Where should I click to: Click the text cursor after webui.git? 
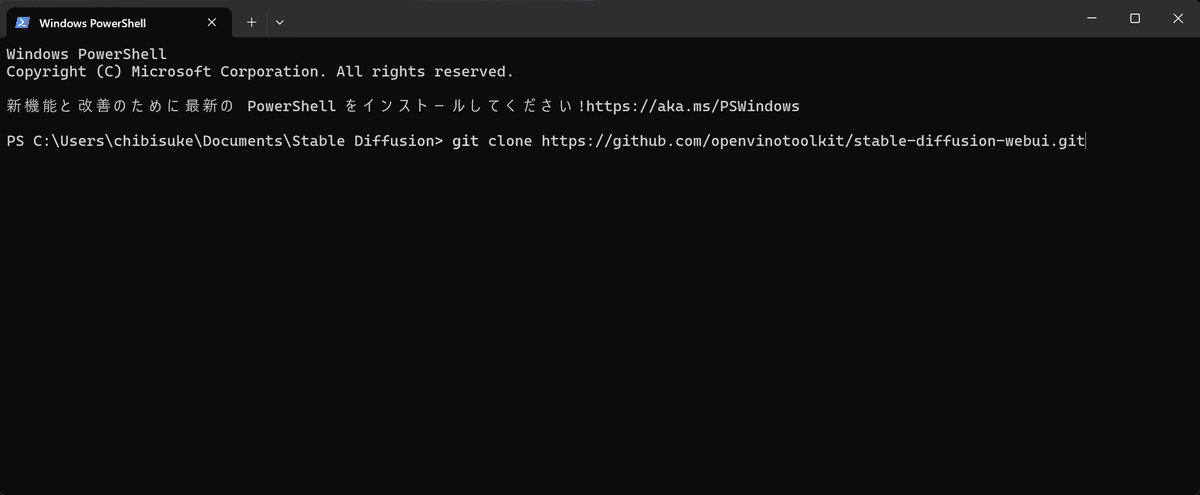click(x=1086, y=141)
